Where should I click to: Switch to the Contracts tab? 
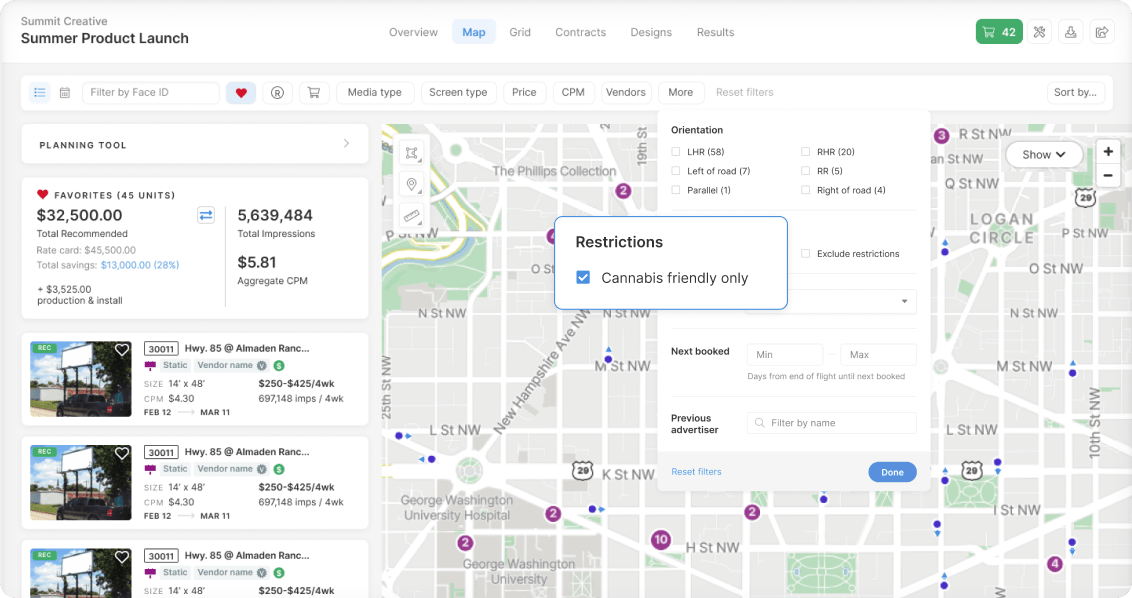coord(580,32)
